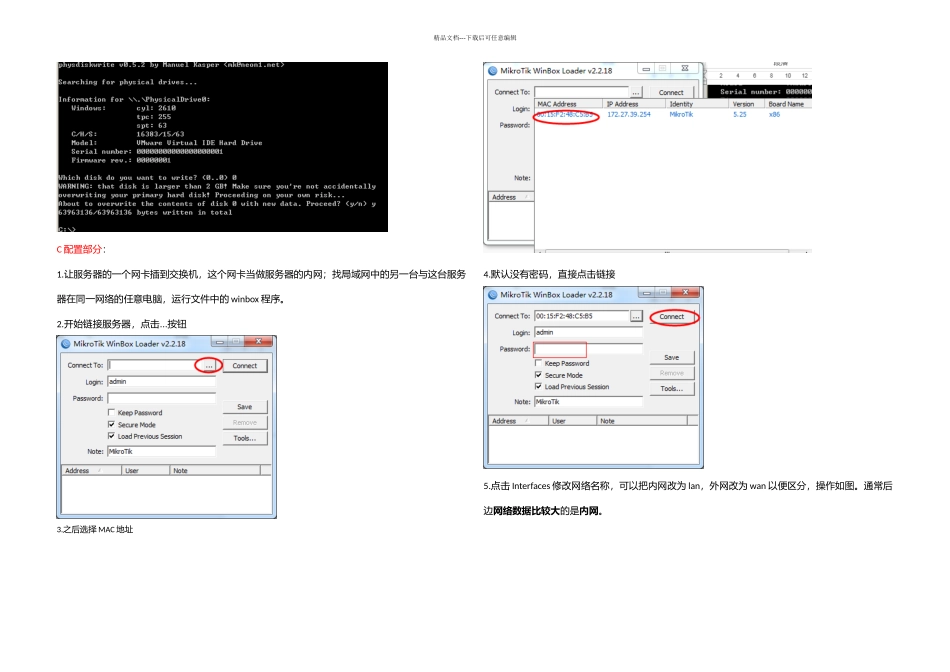The height and width of the screenshot is (672, 950).
Task: Sort by User column in step 4 WinBox window
Action: point(573,421)
